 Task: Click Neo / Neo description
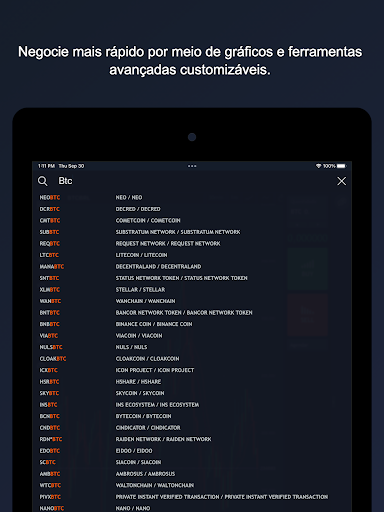tap(129, 198)
